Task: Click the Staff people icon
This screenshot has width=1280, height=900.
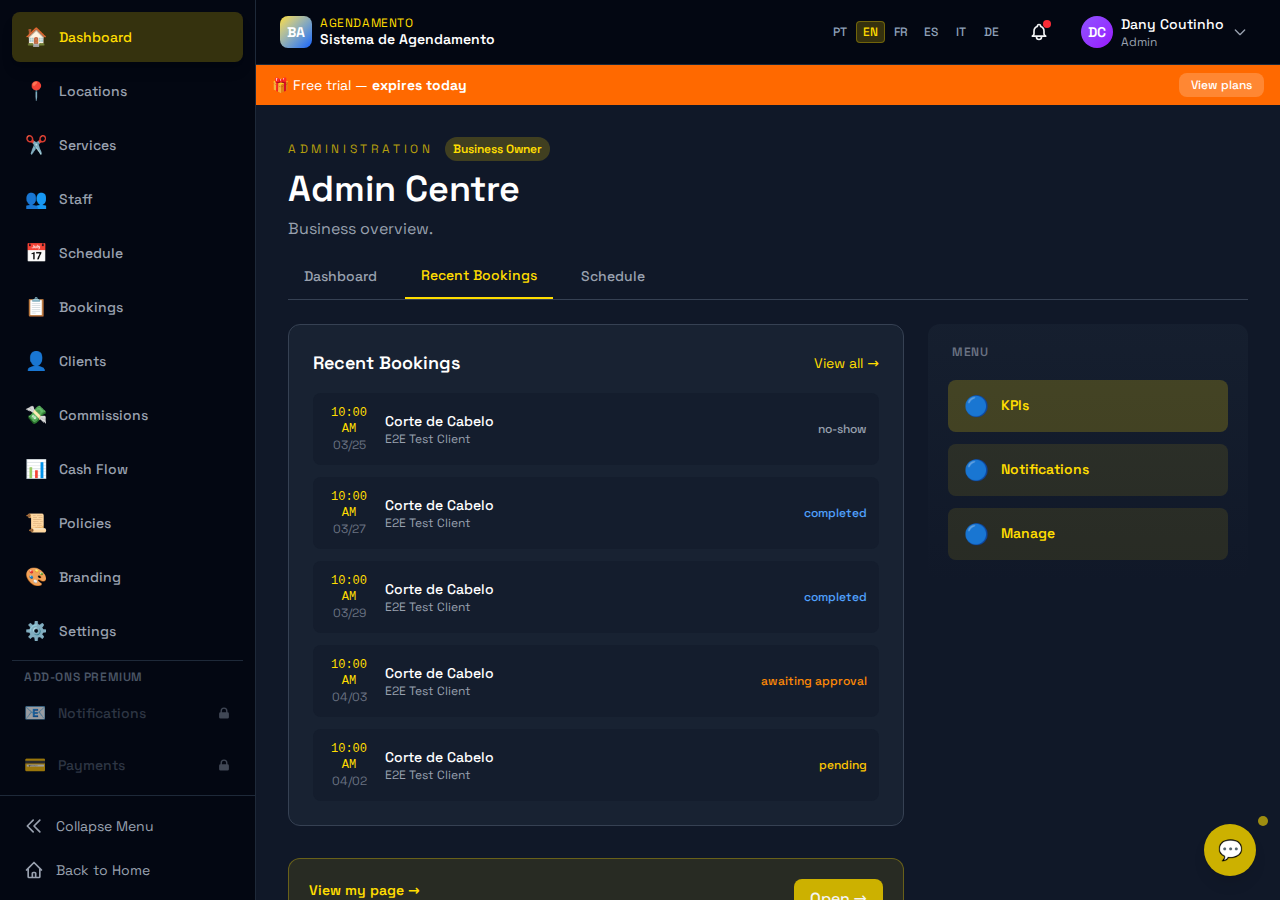Action: tap(36, 199)
